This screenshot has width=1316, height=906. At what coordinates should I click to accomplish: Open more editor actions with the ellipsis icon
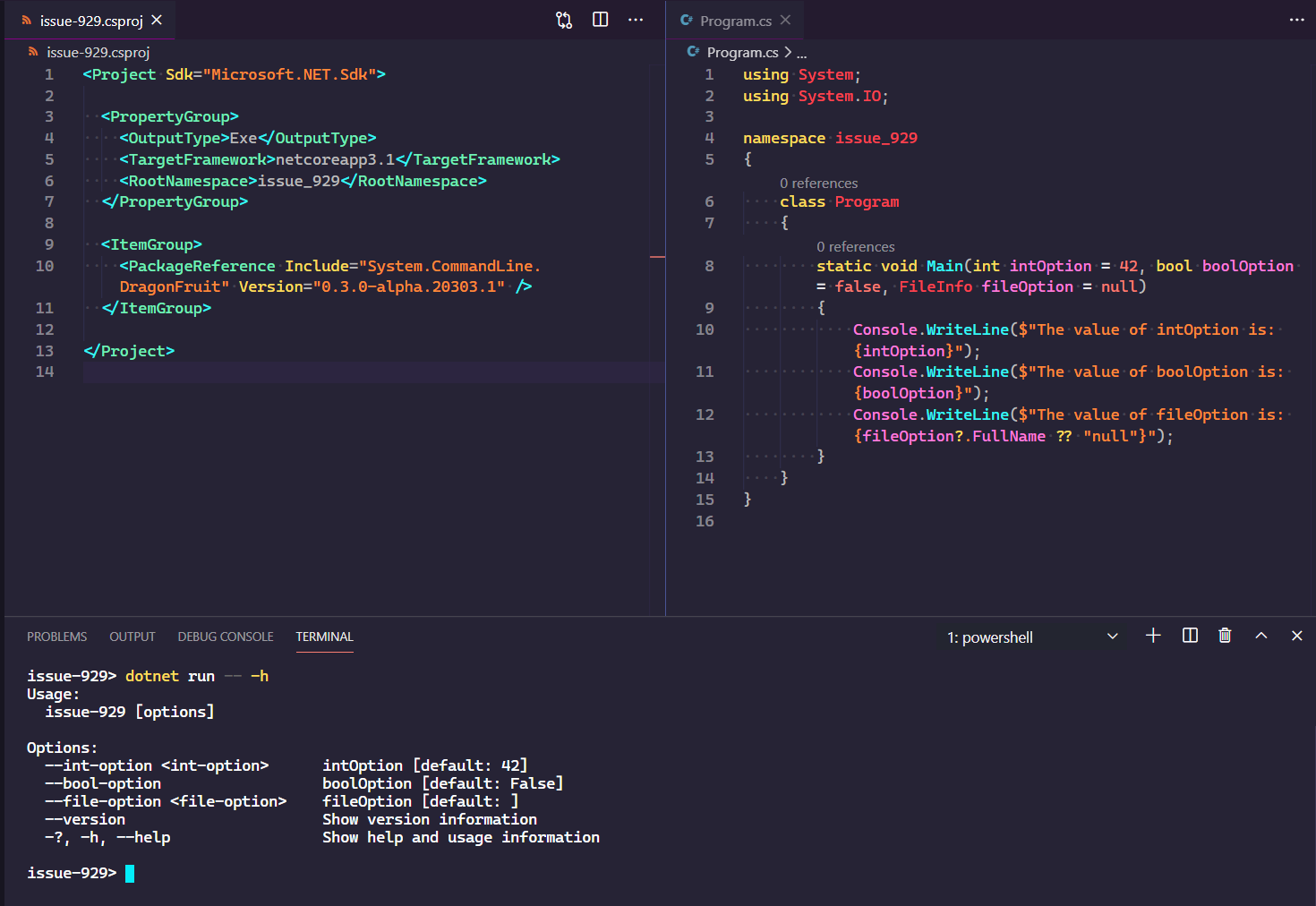coord(636,19)
